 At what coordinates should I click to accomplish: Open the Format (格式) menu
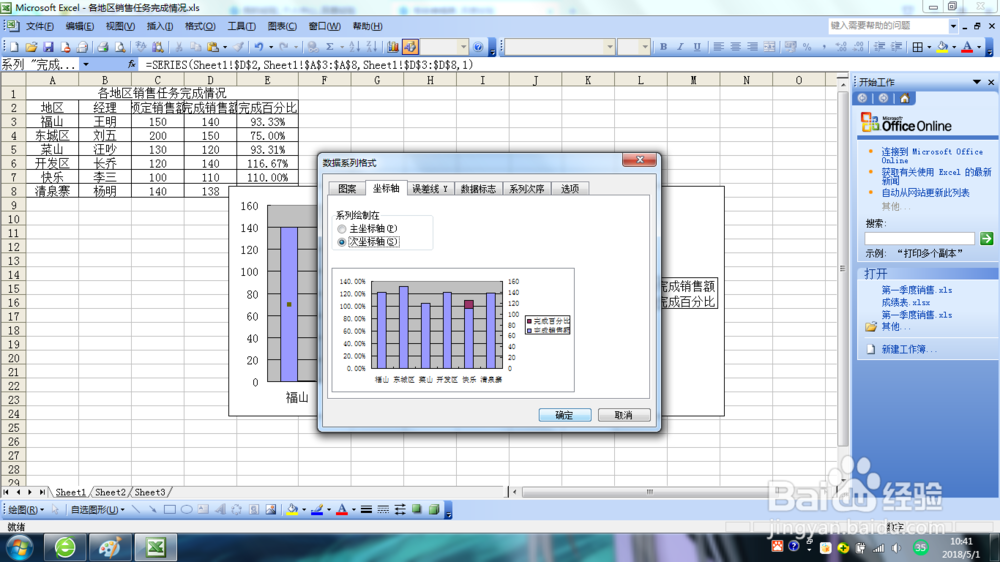tap(200, 26)
